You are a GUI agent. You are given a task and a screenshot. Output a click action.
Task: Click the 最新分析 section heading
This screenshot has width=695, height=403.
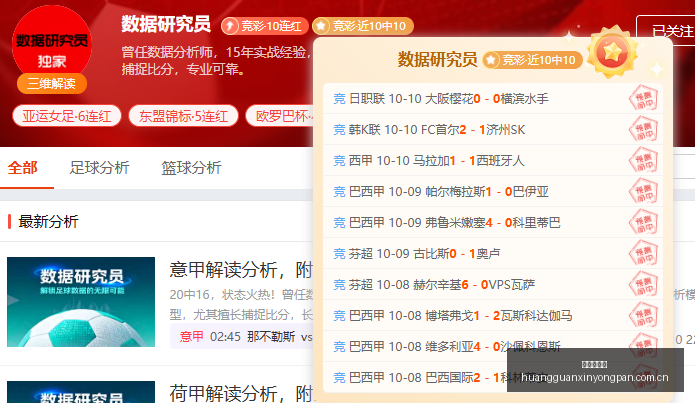48,221
